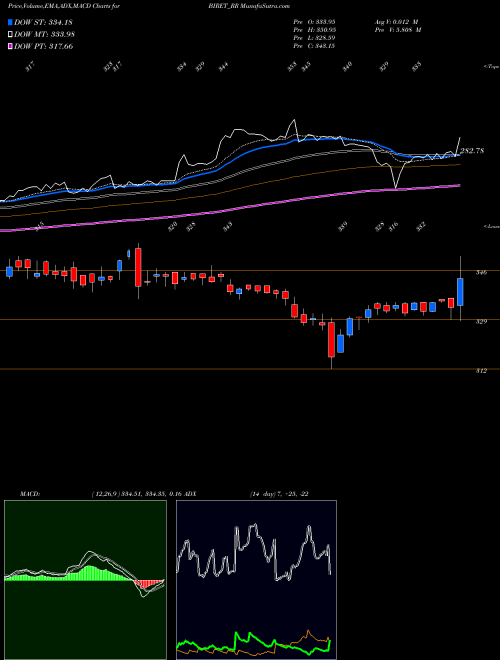Screen dimensions: 500x660
Task: Click the 'Pre O: 333.95' open value
Action: coord(314,21)
